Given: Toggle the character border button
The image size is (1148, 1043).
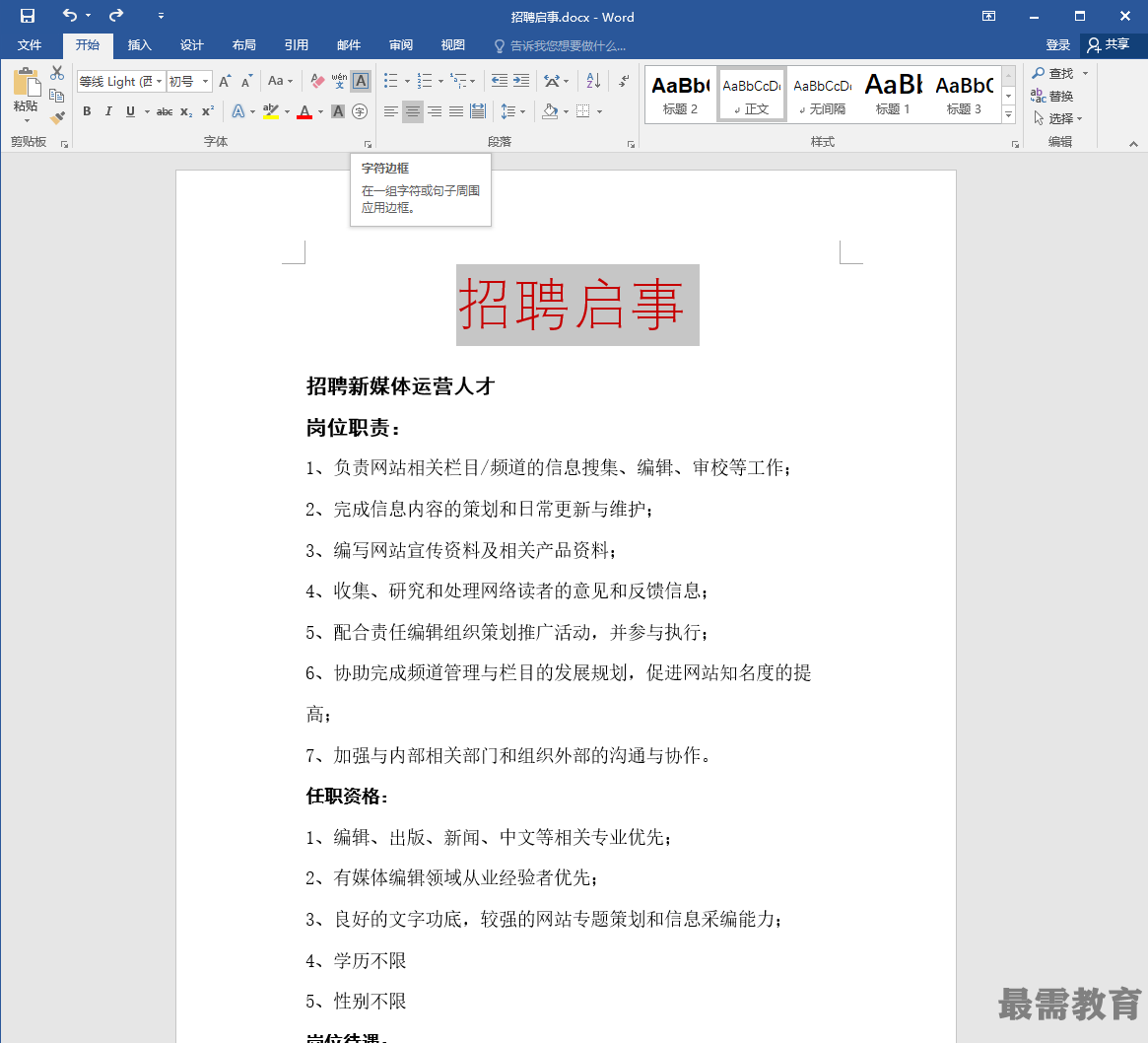Looking at the screenshot, I should 361,81.
